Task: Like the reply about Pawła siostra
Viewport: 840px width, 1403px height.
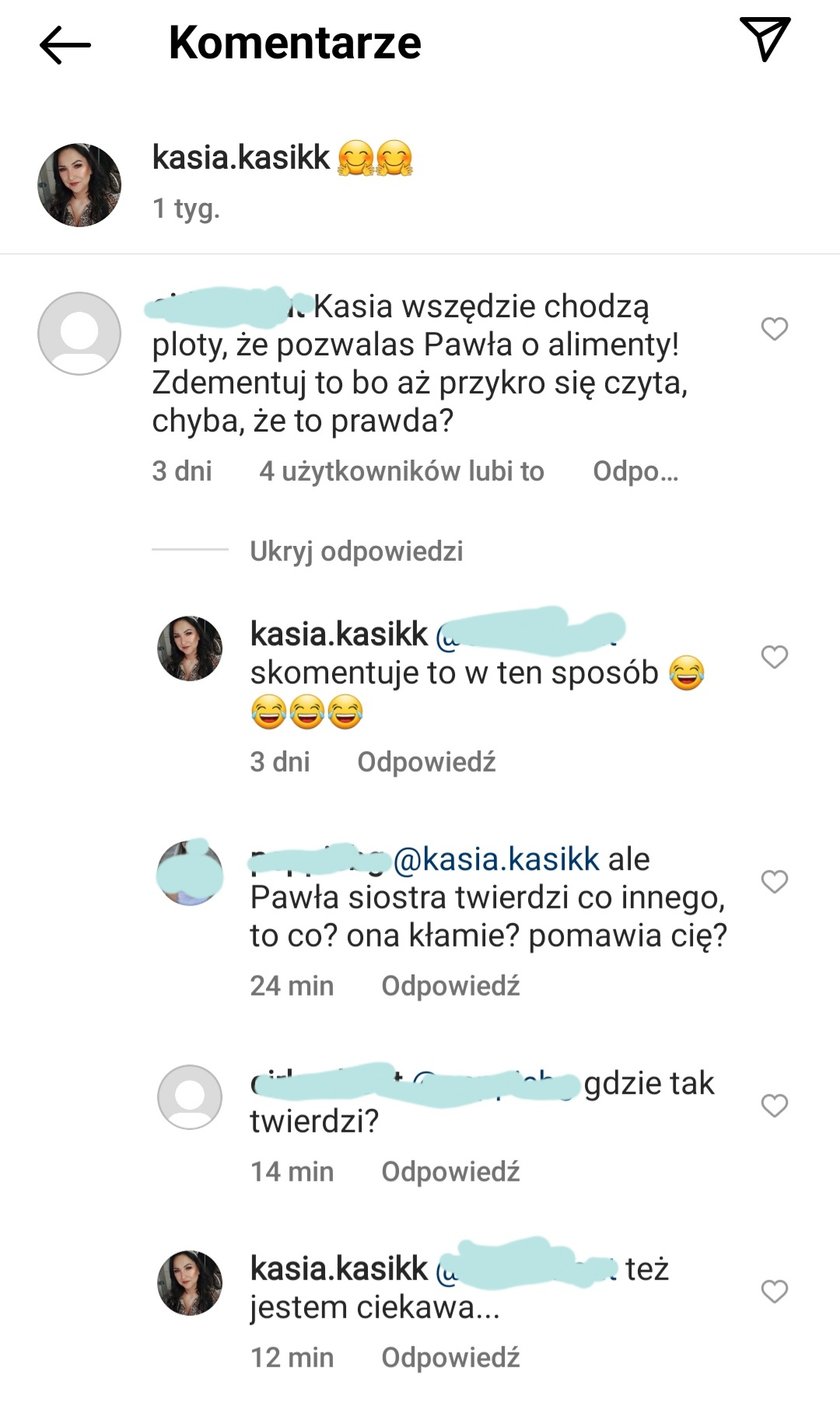Action: pyautogui.click(x=775, y=881)
